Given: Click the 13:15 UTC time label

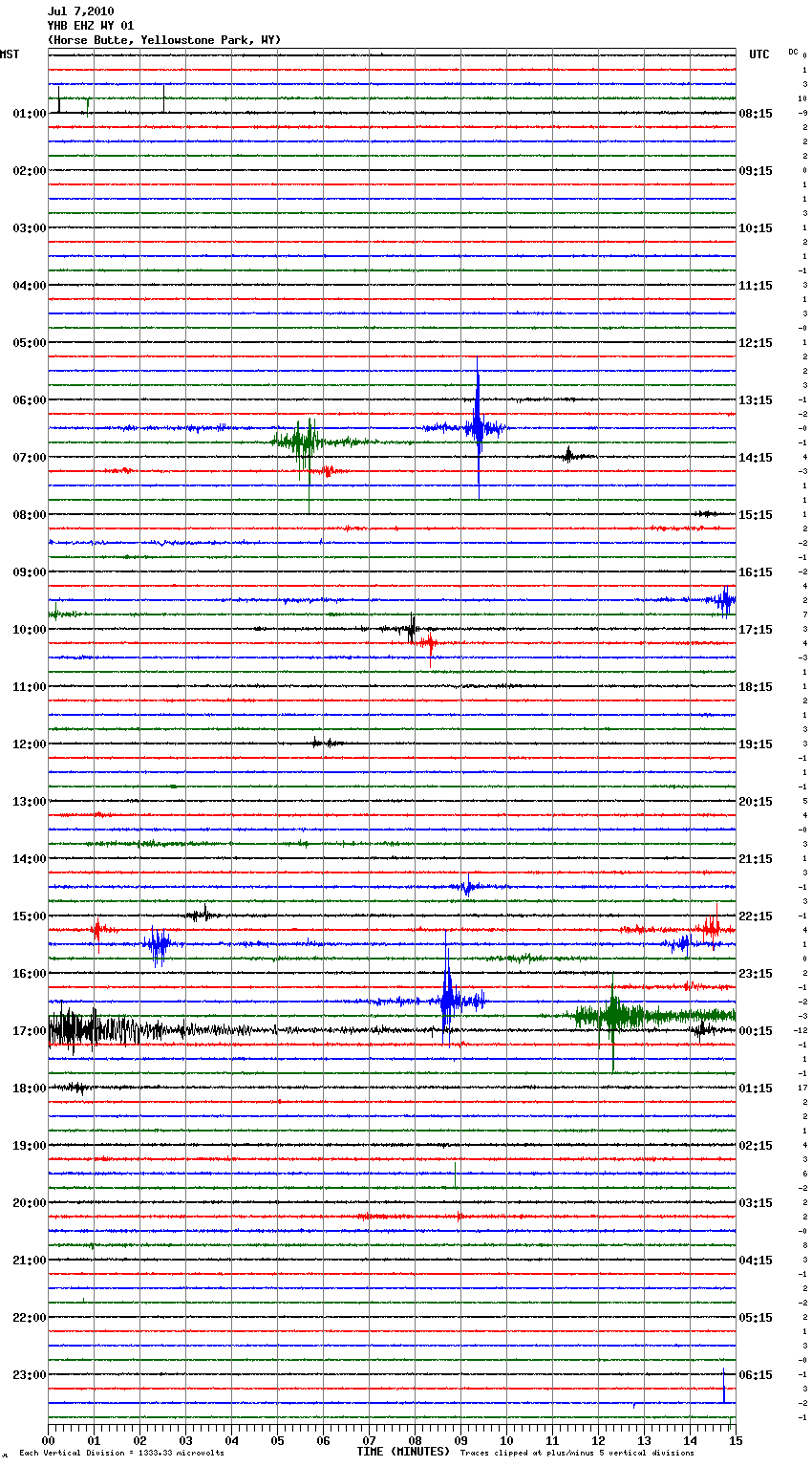Looking at the screenshot, I should coord(756,400).
